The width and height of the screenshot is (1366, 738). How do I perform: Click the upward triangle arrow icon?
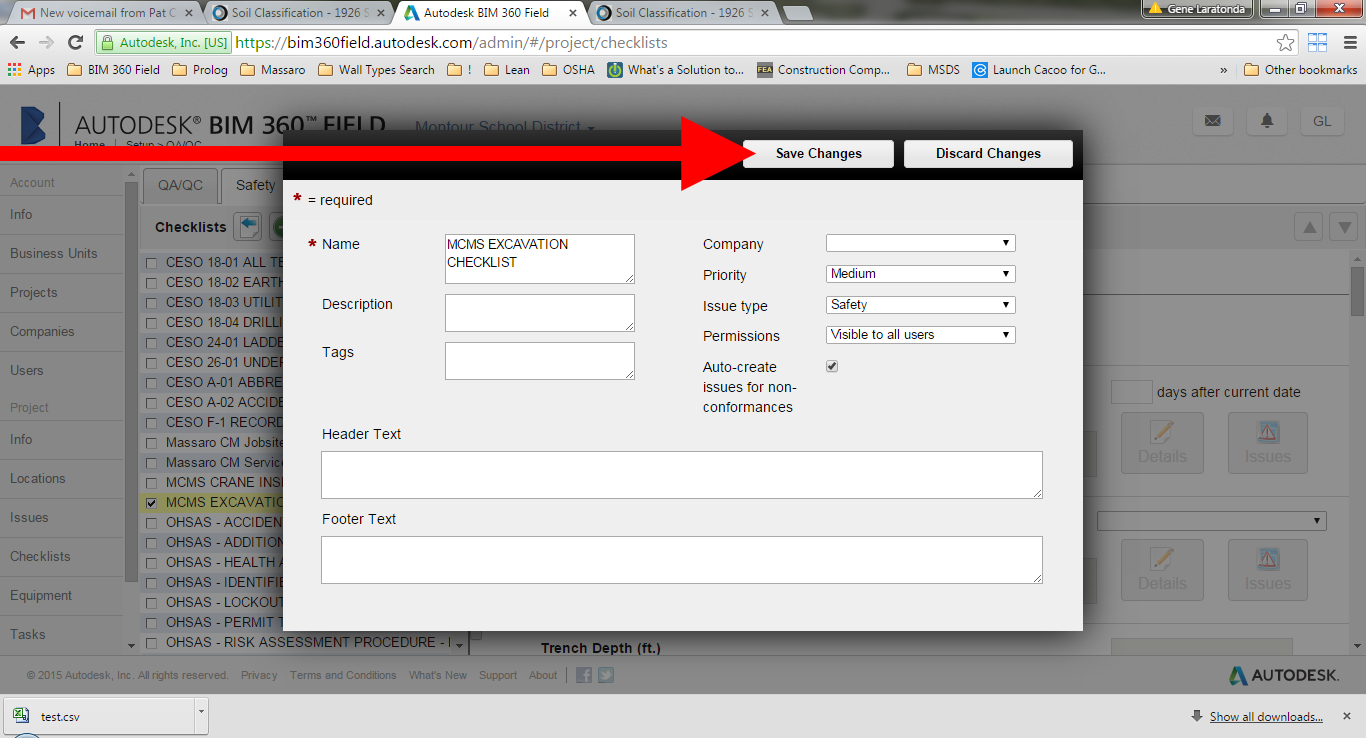(x=1308, y=227)
